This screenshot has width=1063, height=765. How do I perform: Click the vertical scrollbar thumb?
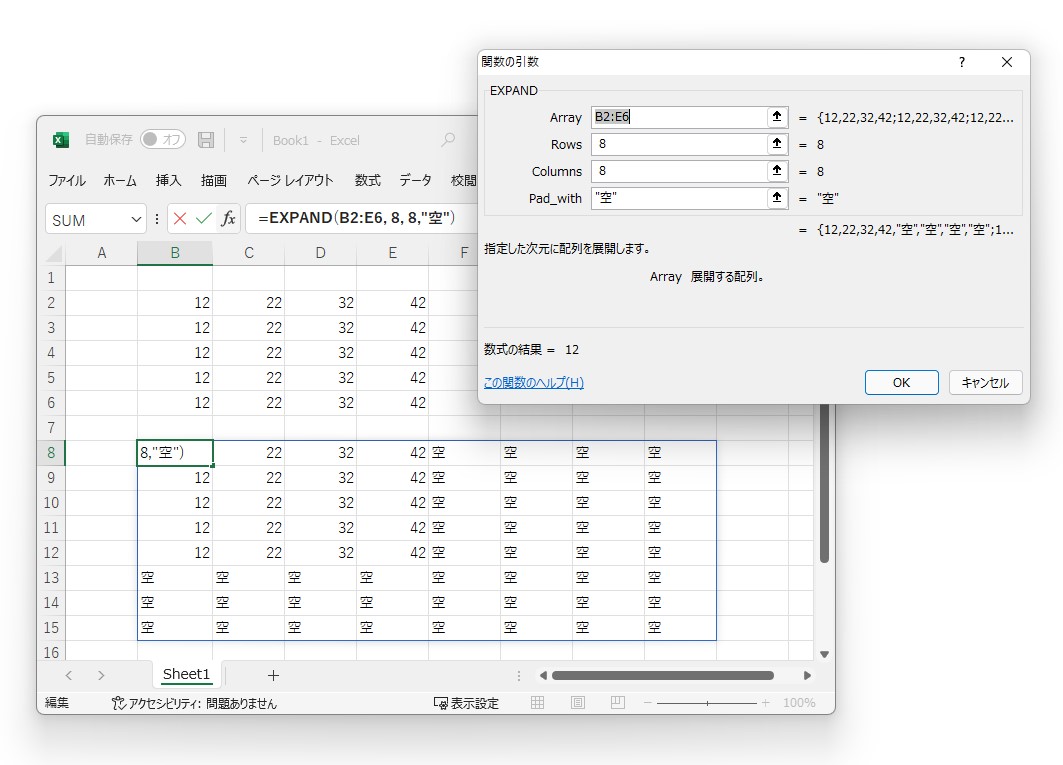(824, 484)
